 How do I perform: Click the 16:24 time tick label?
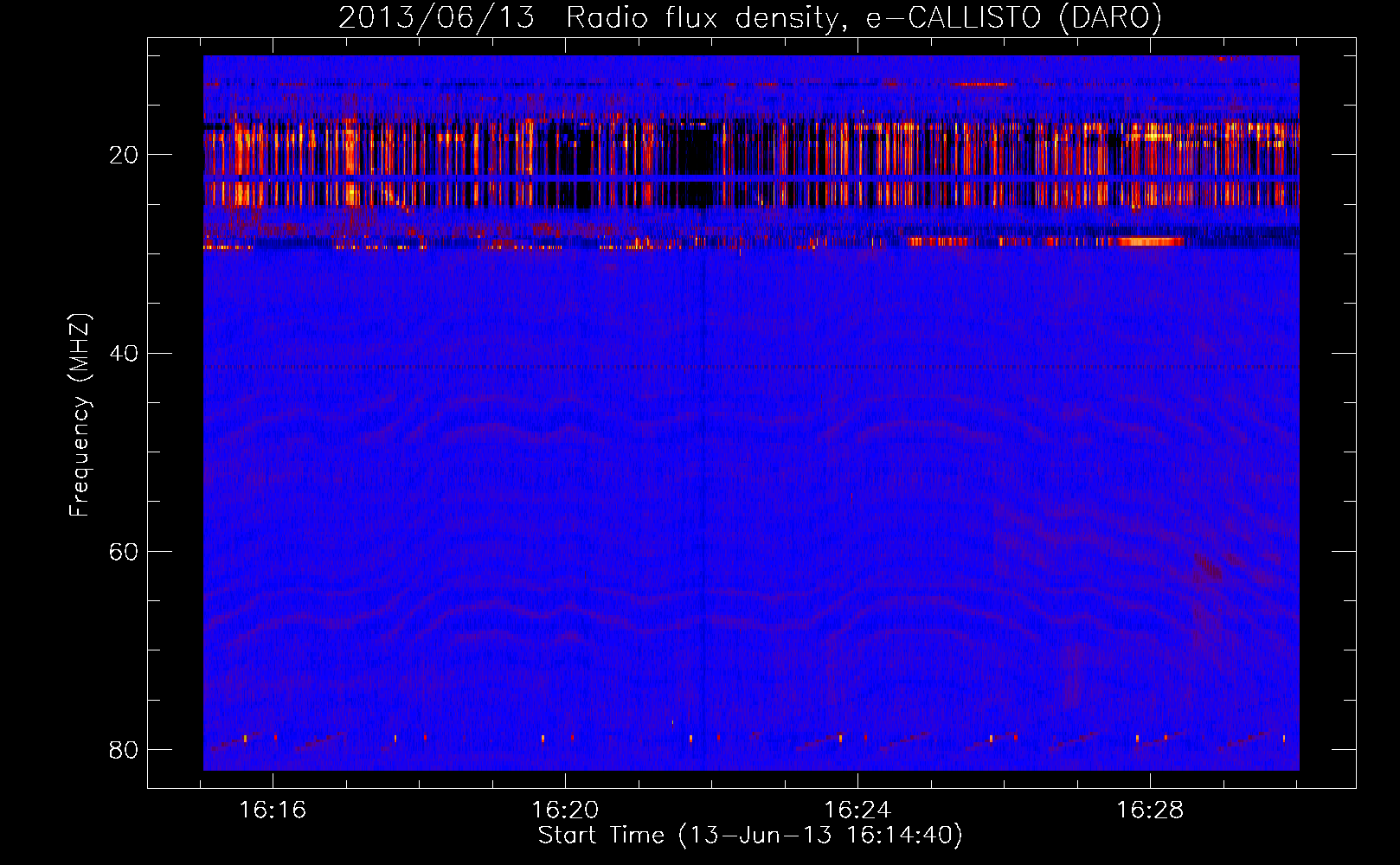(x=857, y=811)
